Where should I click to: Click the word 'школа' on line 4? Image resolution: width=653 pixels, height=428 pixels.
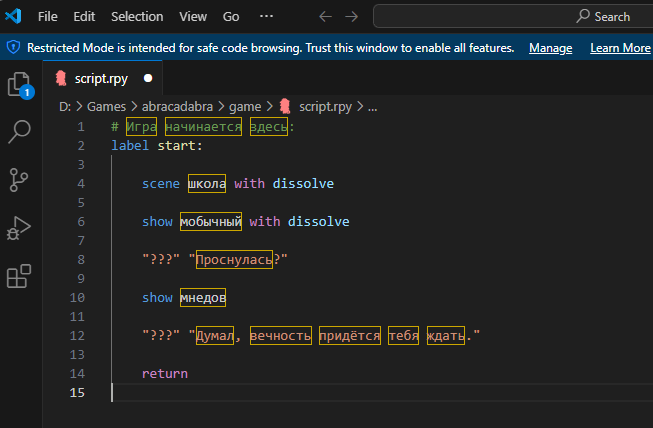207,184
